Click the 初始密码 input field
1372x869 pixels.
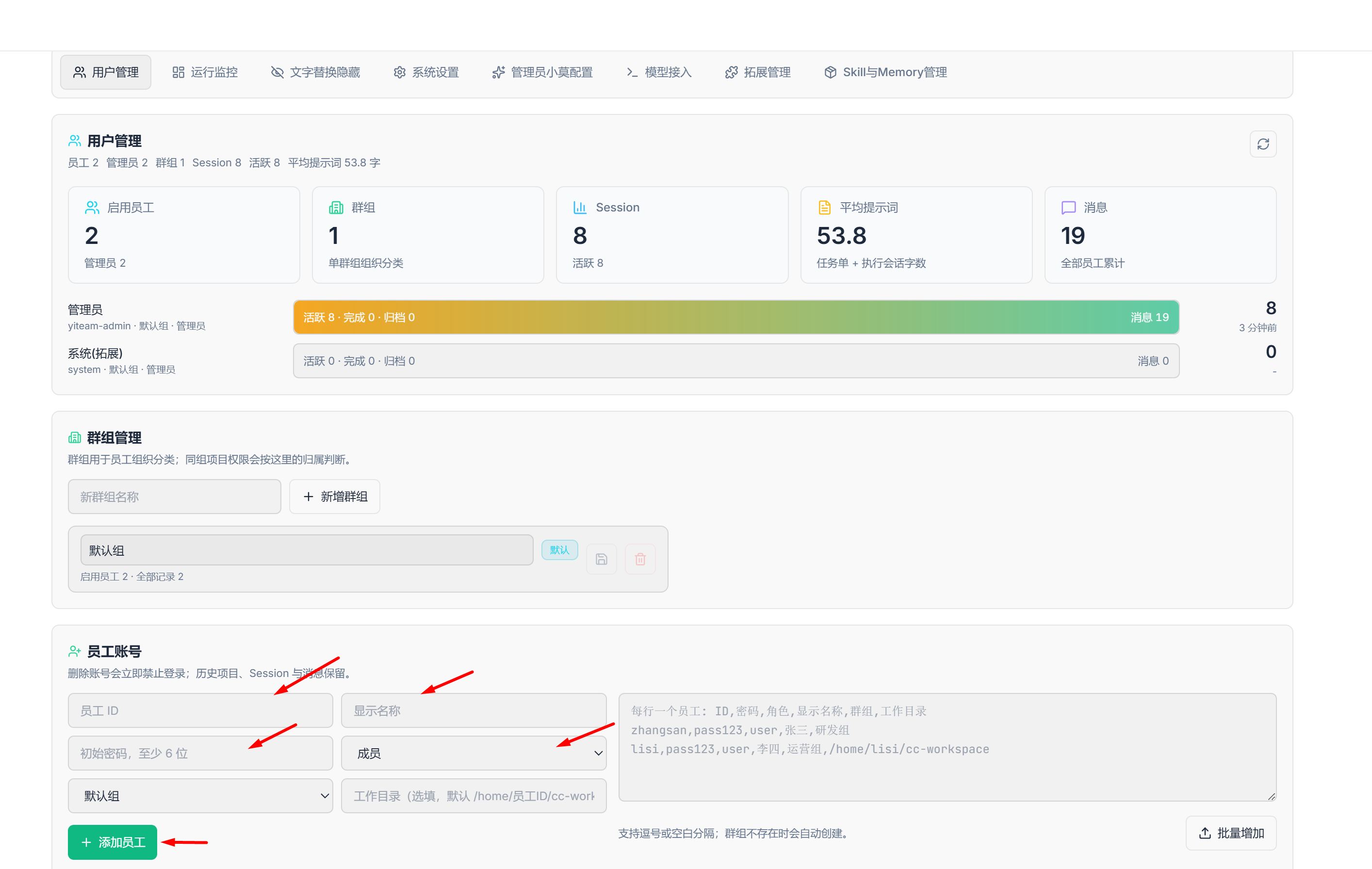pos(200,753)
